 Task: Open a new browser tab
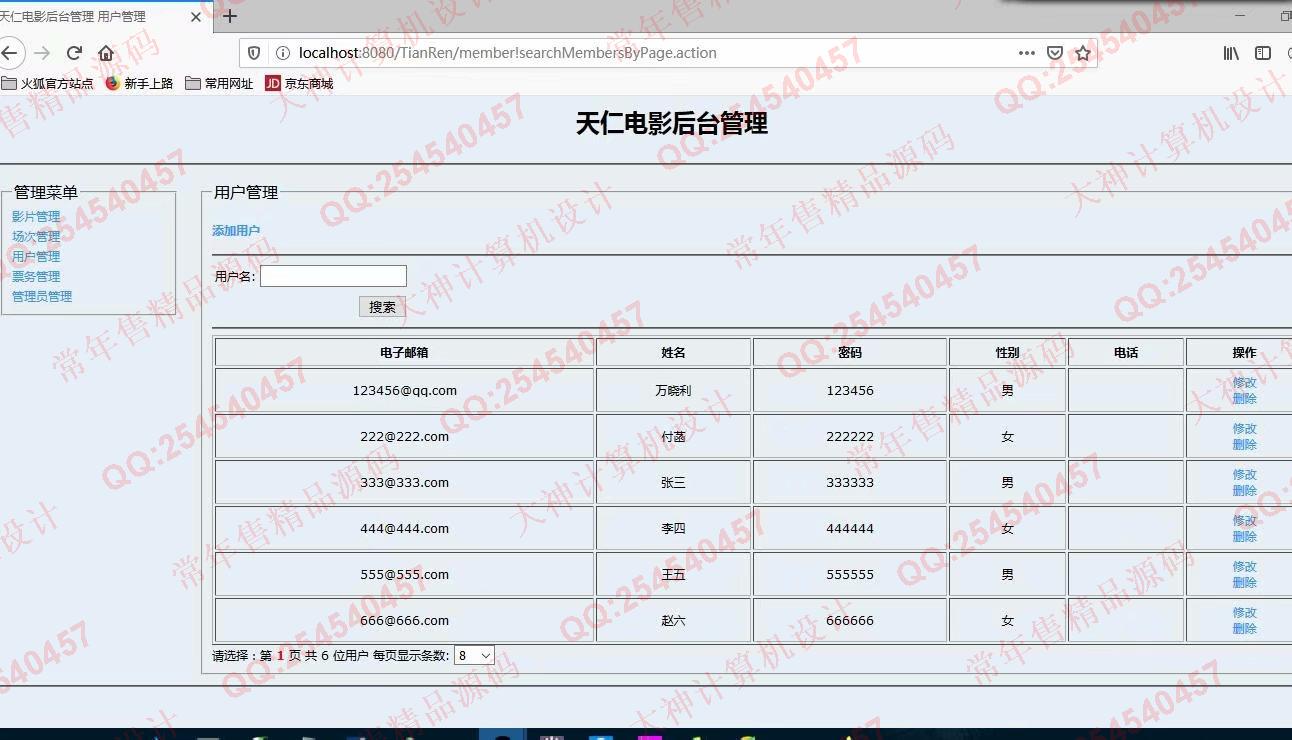click(230, 16)
